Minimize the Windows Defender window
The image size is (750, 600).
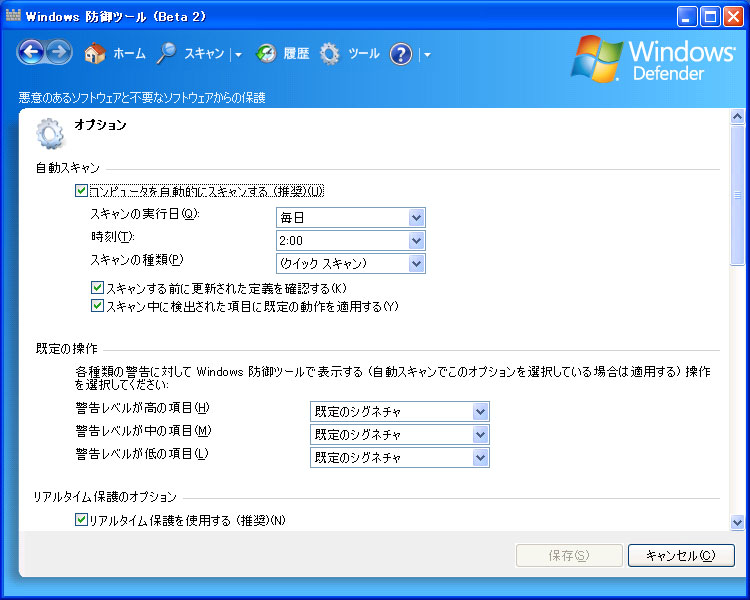pos(687,17)
